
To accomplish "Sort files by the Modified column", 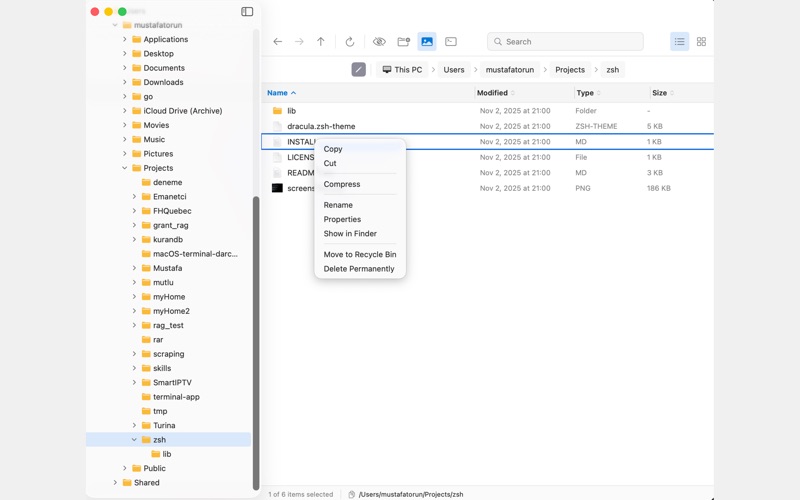I will [x=496, y=93].
